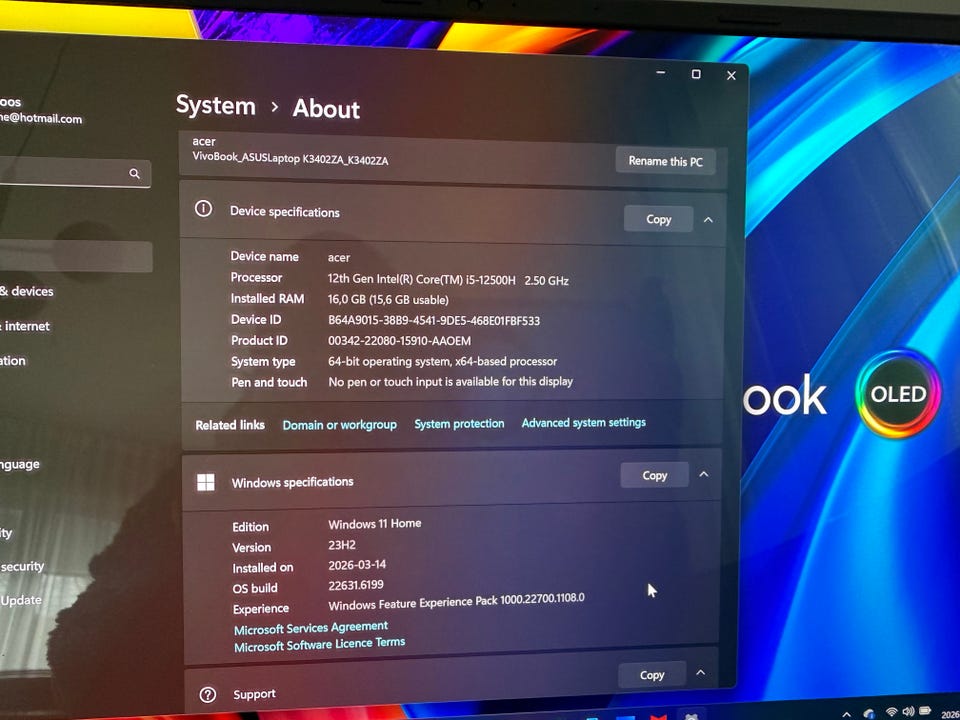Click the Device specifications info icon
The height and width of the screenshot is (720, 960).
tap(203, 209)
